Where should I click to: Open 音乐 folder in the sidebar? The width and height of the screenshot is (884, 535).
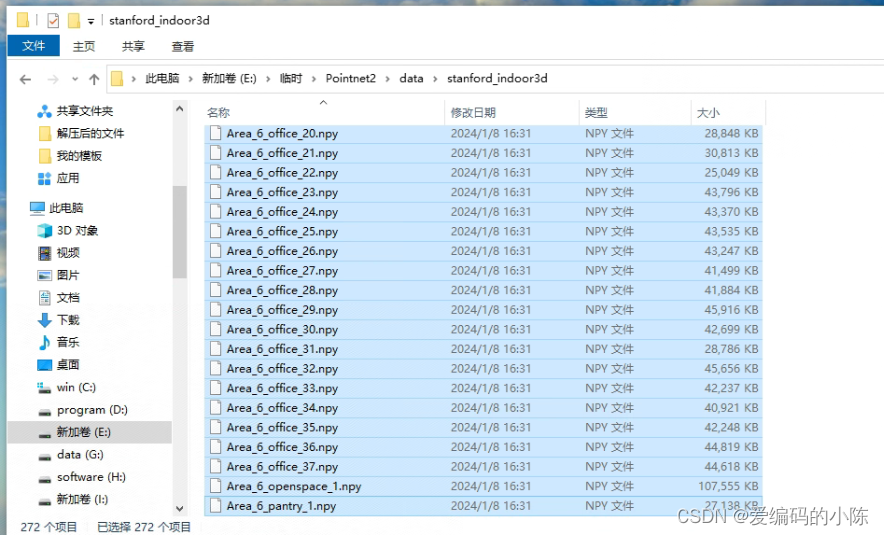click(68, 342)
